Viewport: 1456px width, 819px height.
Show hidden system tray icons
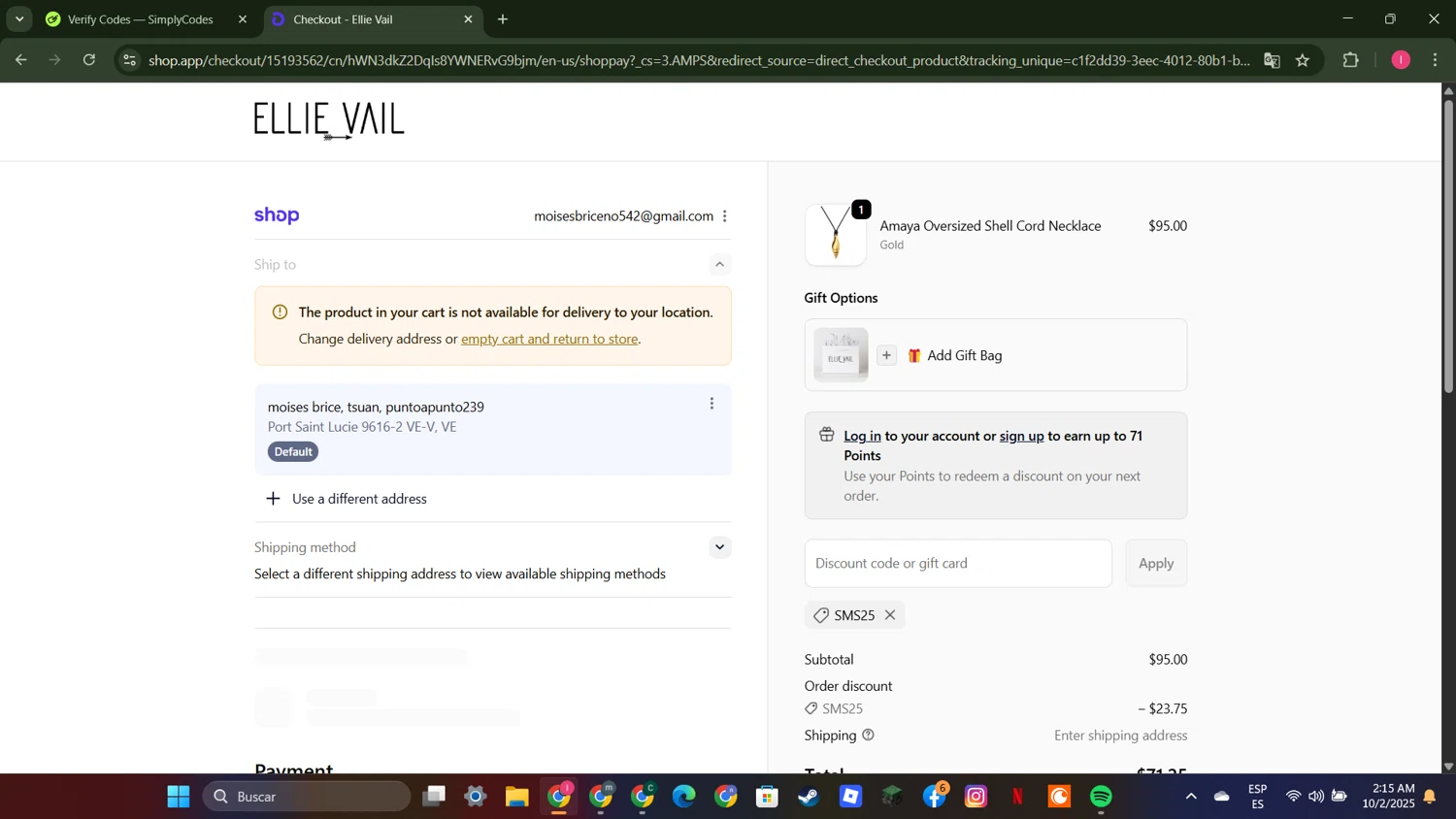point(1191,797)
